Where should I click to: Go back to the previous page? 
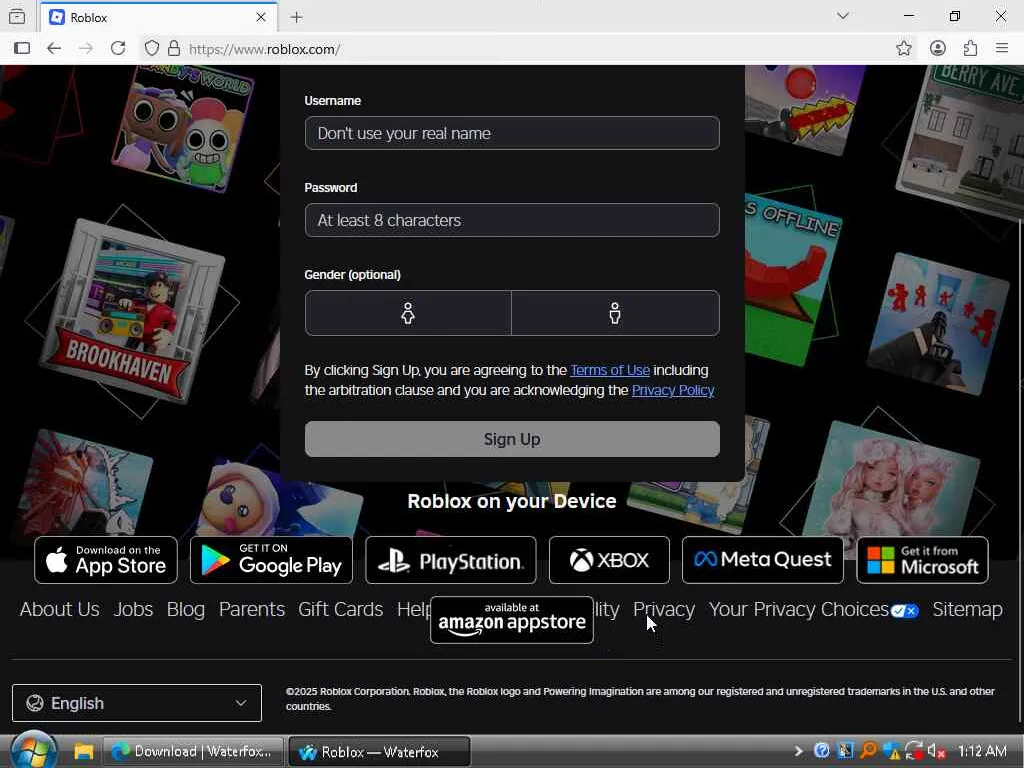point(54,48)
